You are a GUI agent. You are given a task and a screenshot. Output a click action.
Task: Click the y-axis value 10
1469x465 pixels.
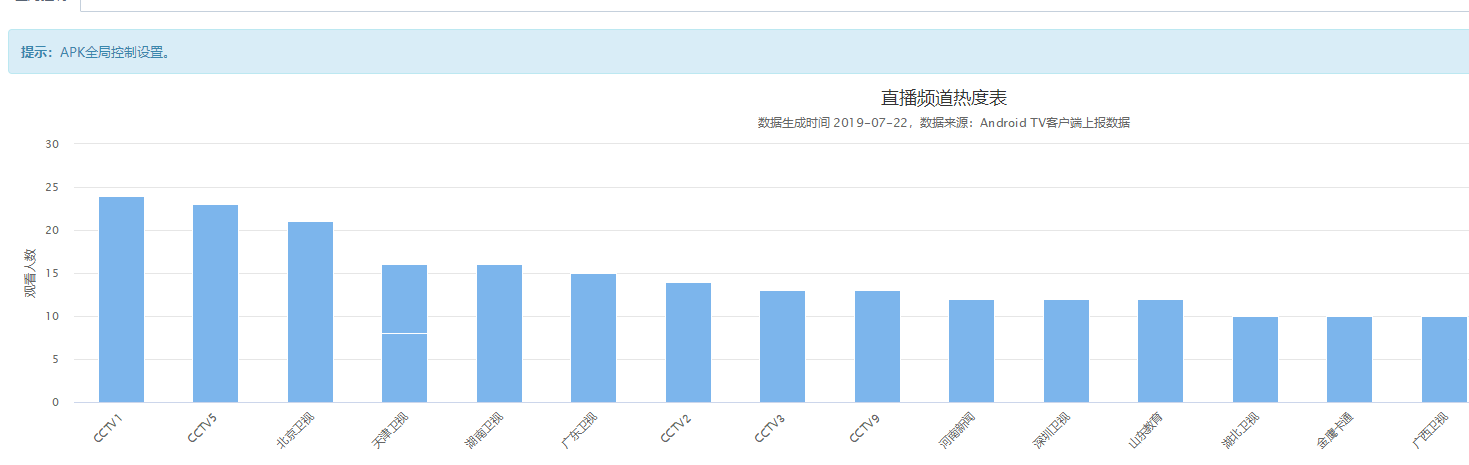(x=53, y=316)
